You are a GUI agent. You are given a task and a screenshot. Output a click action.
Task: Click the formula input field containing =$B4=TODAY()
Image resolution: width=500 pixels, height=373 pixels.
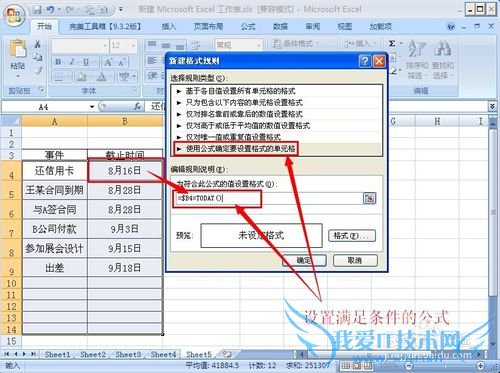point(269,198)
